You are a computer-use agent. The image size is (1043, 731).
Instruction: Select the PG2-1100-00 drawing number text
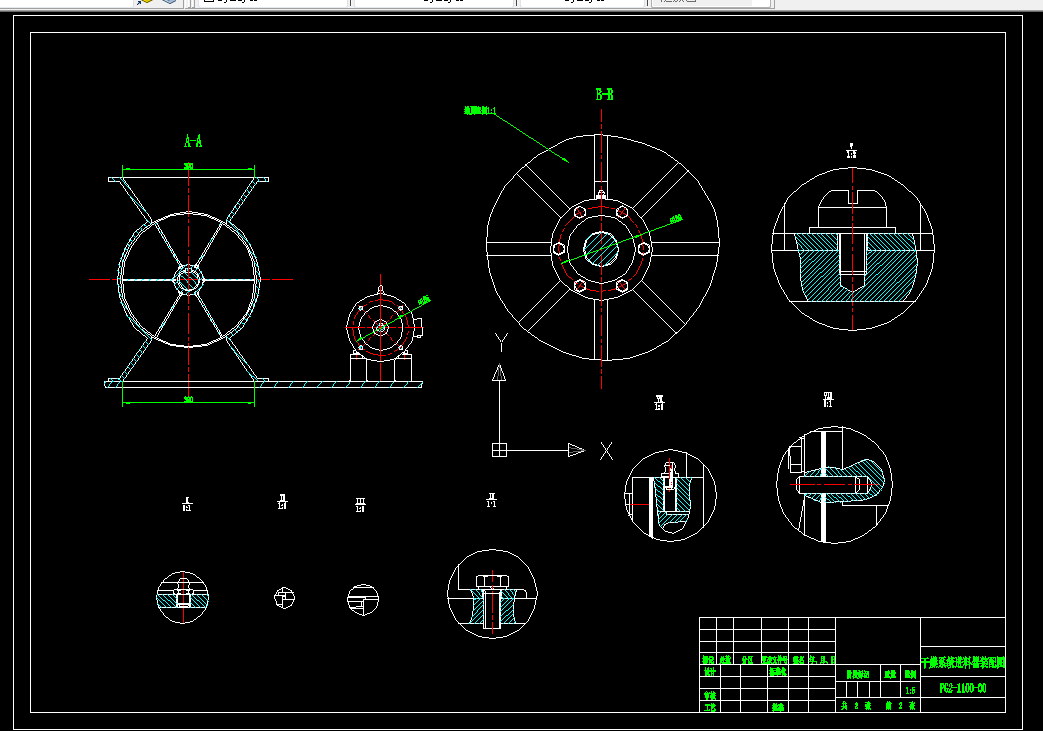point(963,688)
